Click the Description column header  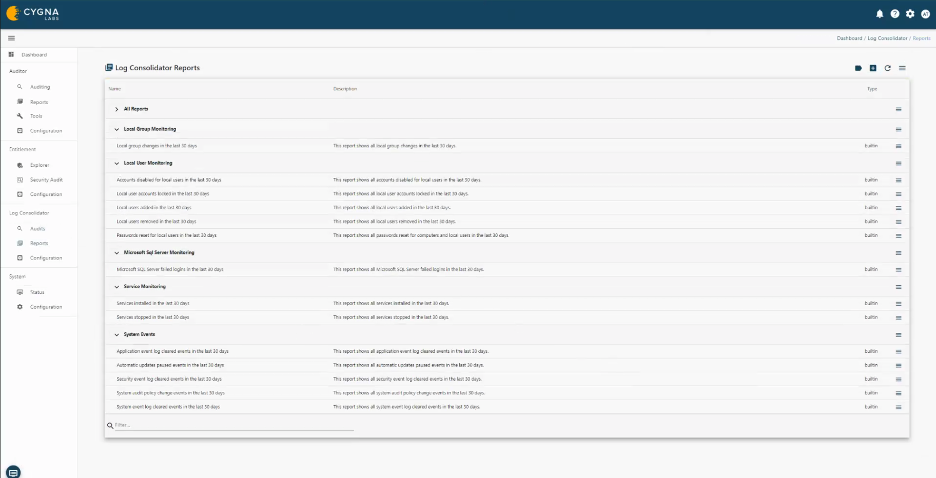(x=345, y=89)
